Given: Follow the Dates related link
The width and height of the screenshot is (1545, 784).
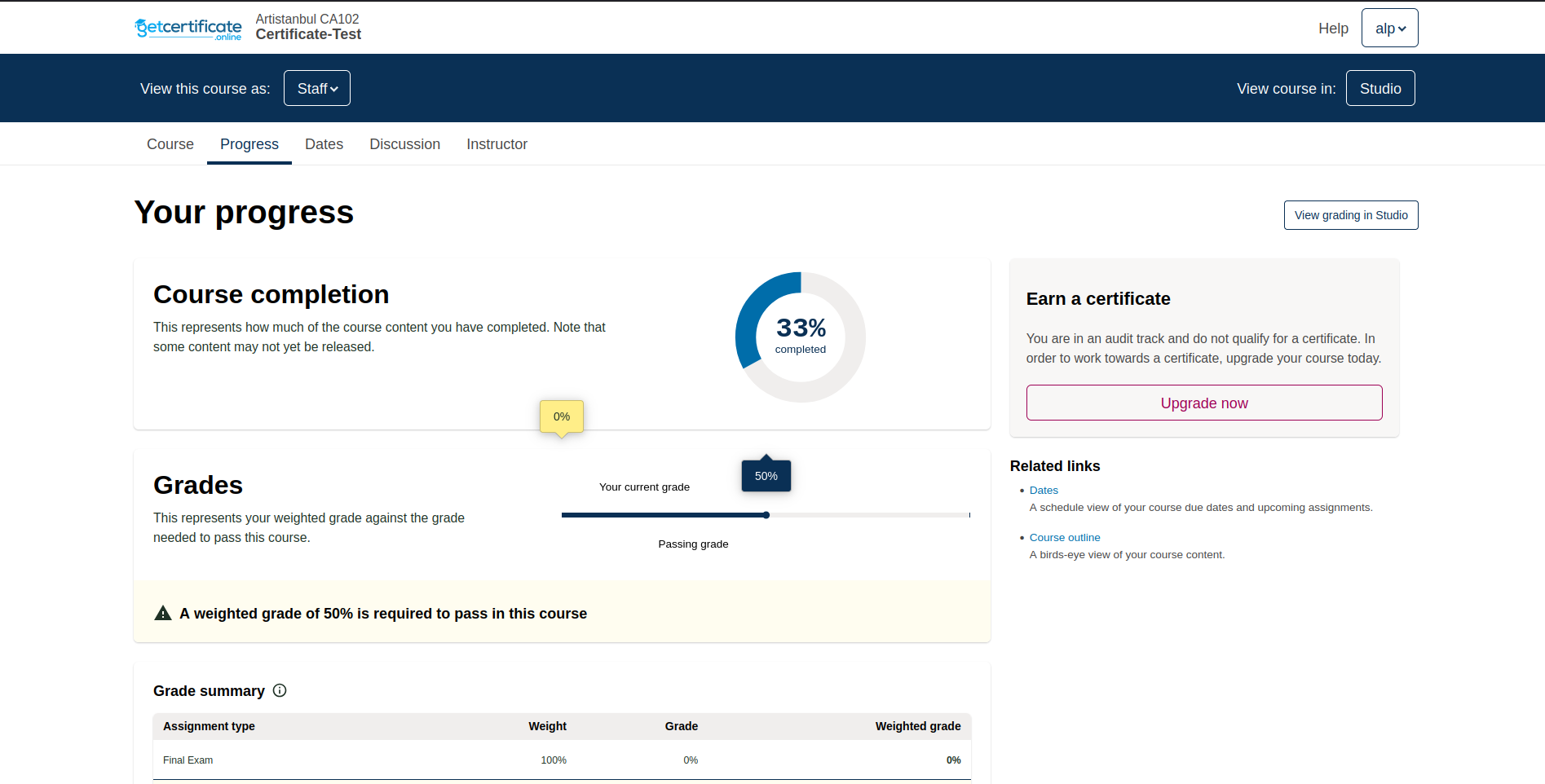Looking at the screenshot, I should click(x=1044, y=490).
